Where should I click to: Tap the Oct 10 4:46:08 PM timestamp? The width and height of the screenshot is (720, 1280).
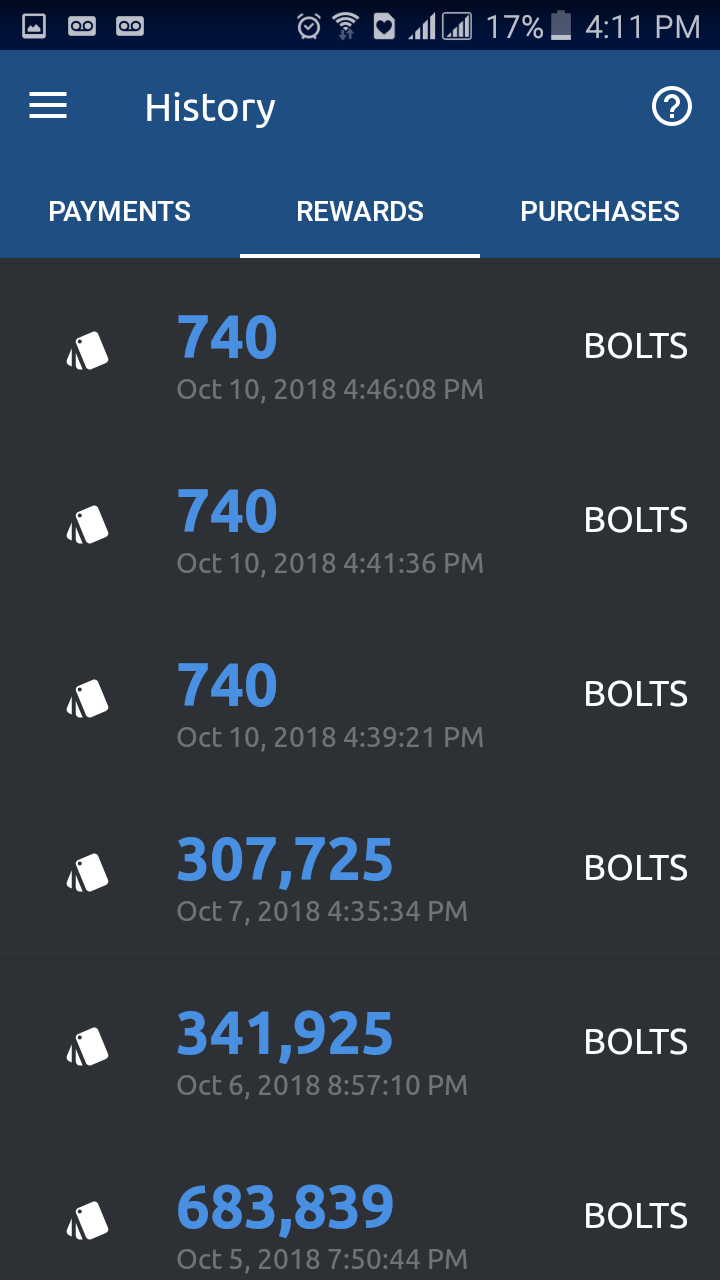point(330,389)
